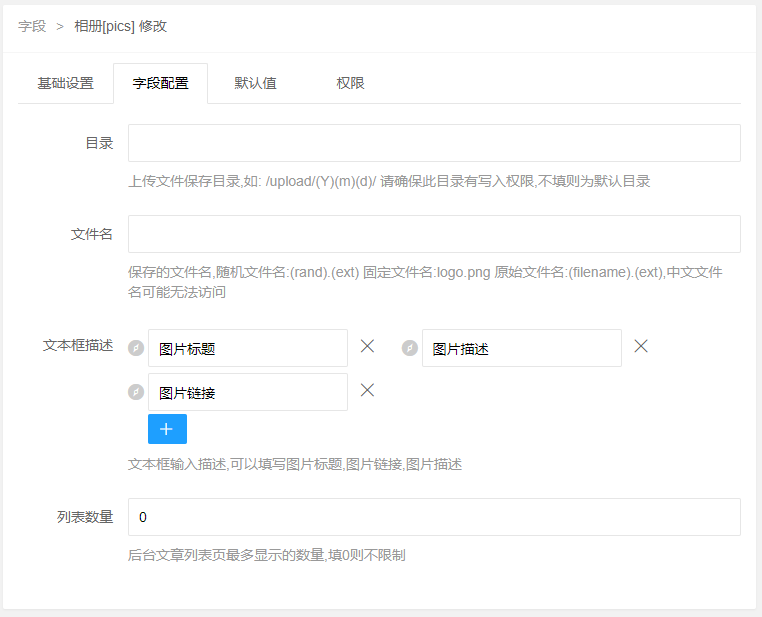Switch to the 基础设置 tab
The image size is (762, 617).
click(66, 83)
